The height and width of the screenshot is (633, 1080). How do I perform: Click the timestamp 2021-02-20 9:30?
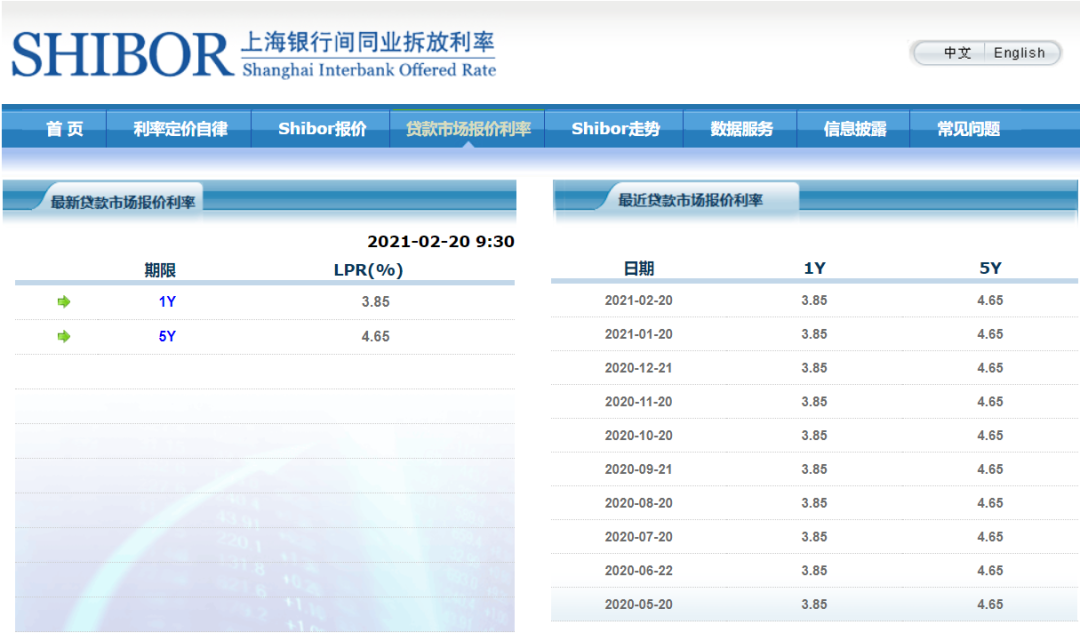441,242
